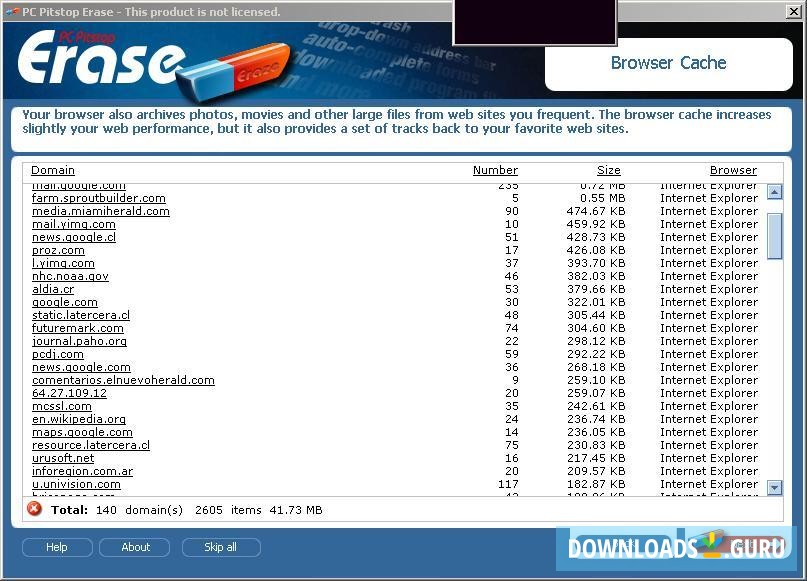The width and height of the screenshot is (807, 581).
Task: Select the journal.paho.org entry
Action: 79,341
